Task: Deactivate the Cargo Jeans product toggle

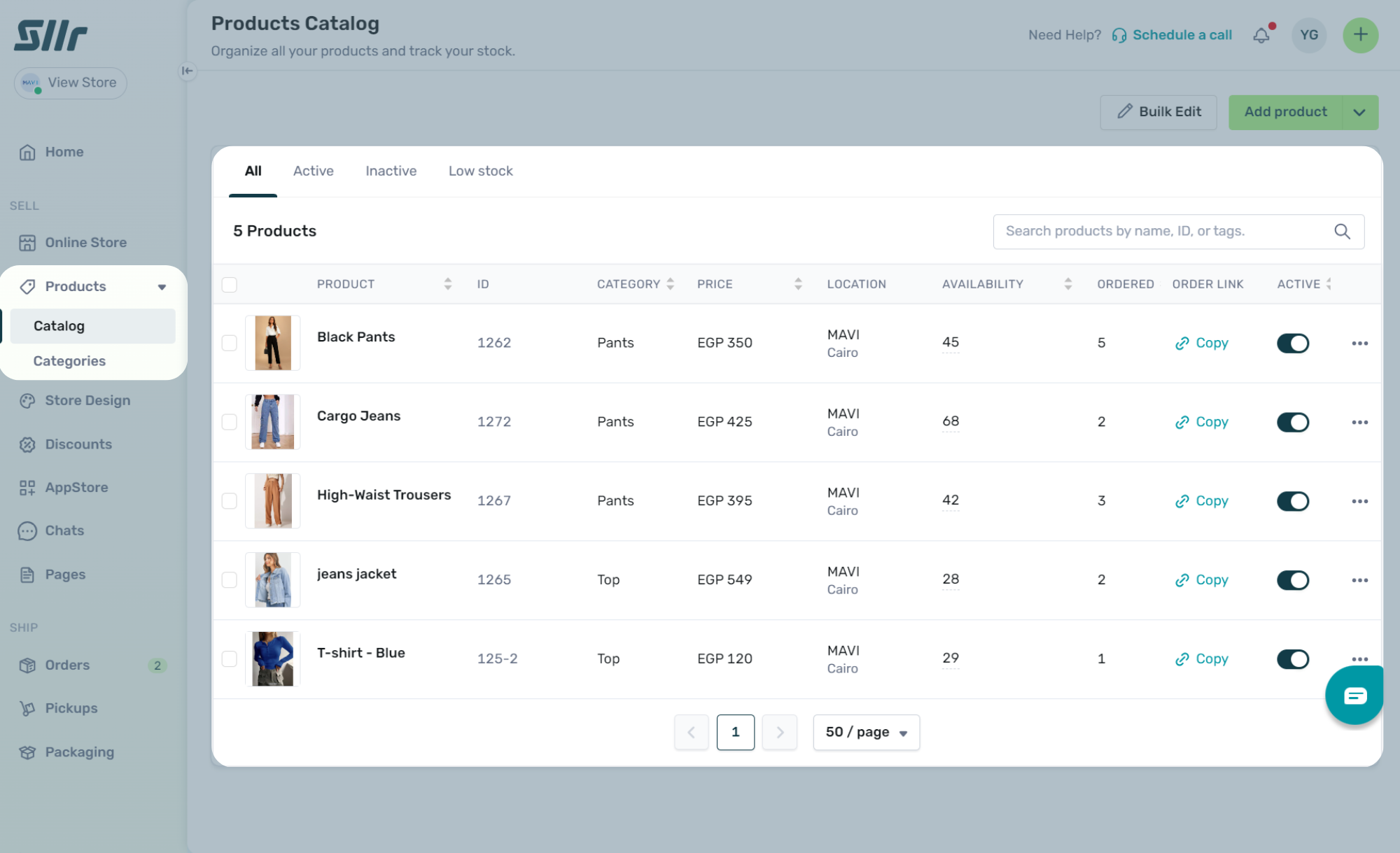Action: coord(1292,422)
